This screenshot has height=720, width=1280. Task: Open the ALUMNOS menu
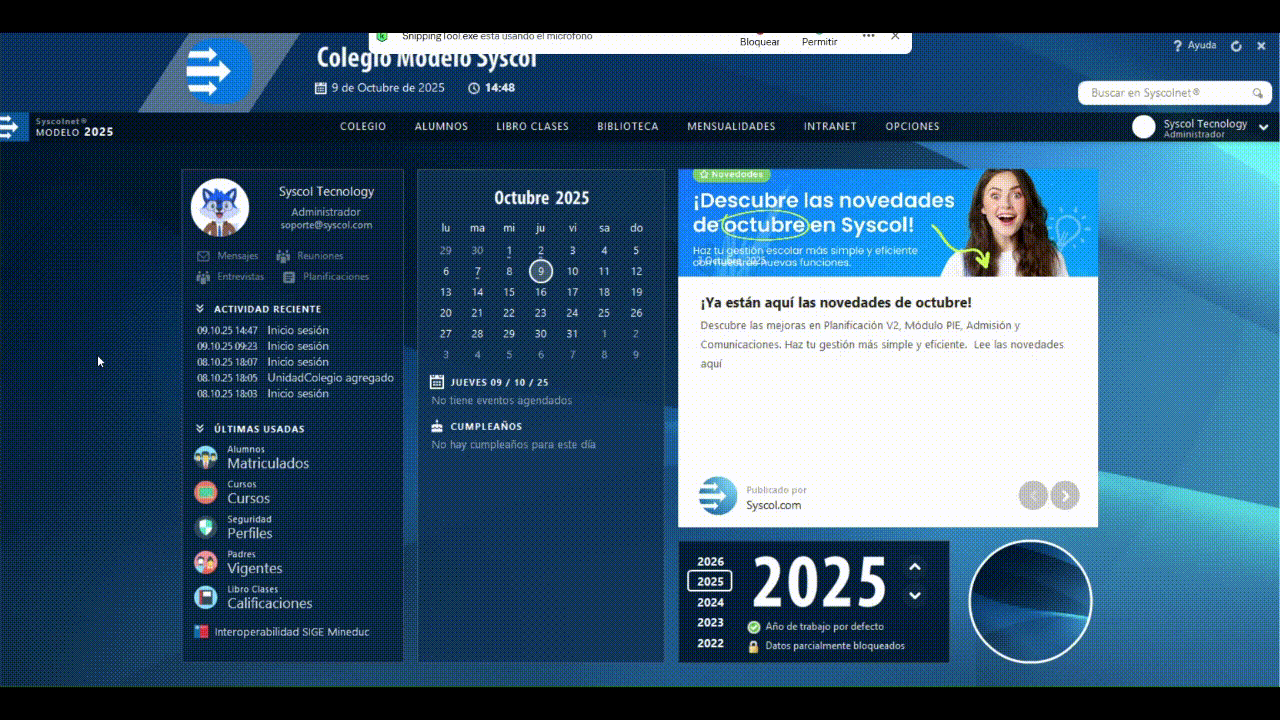(441, 127)
